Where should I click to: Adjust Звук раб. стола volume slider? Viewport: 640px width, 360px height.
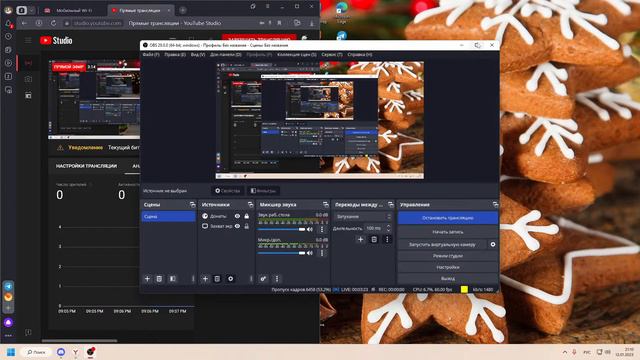[282, 229]
